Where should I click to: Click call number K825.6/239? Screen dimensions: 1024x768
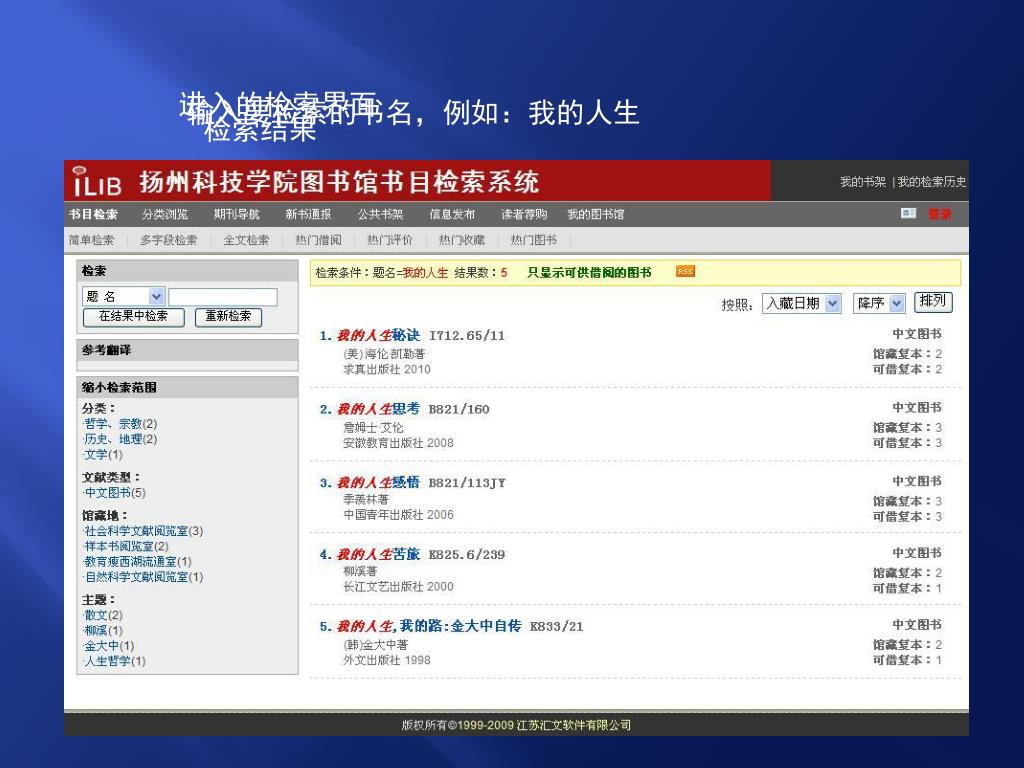click(x=467, y=555)
